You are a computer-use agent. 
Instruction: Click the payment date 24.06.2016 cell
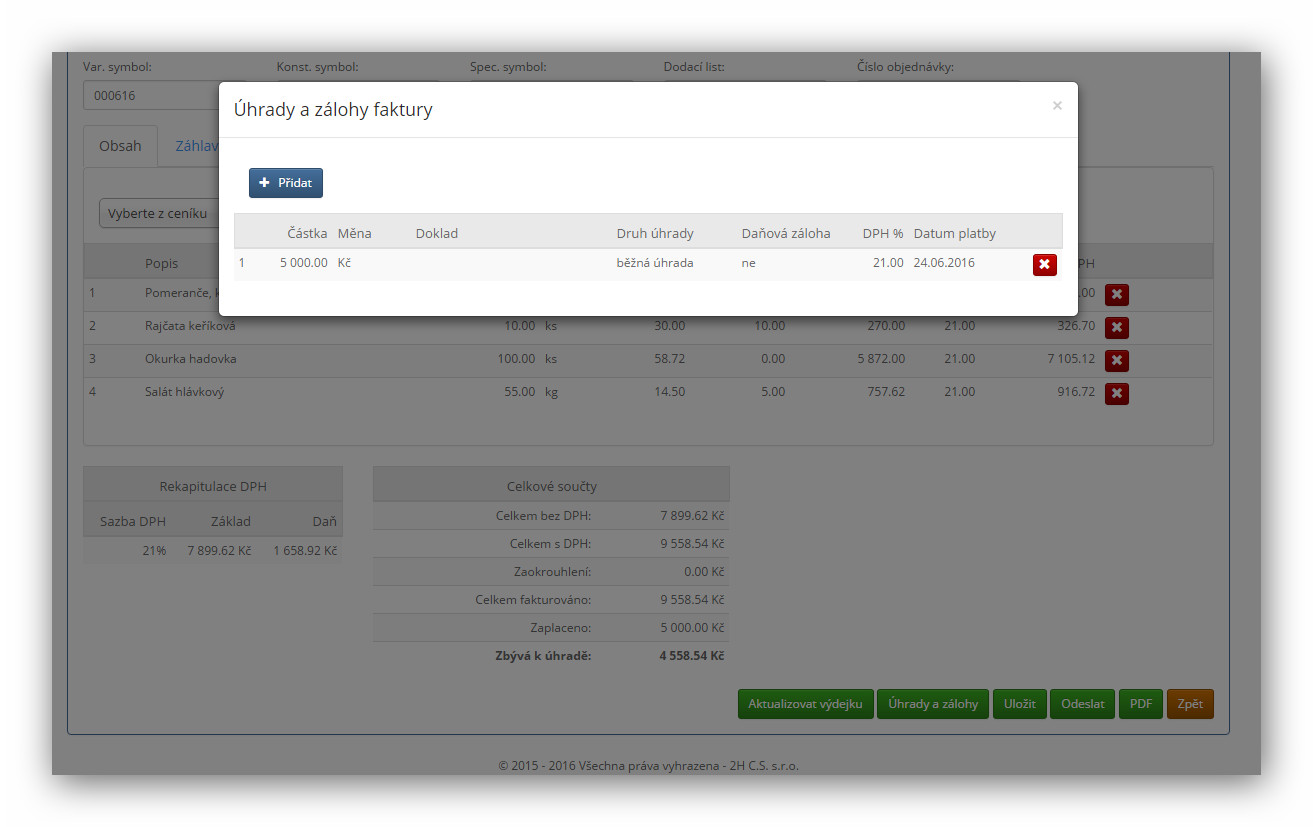pyautogui.click(x=943, y=263)
